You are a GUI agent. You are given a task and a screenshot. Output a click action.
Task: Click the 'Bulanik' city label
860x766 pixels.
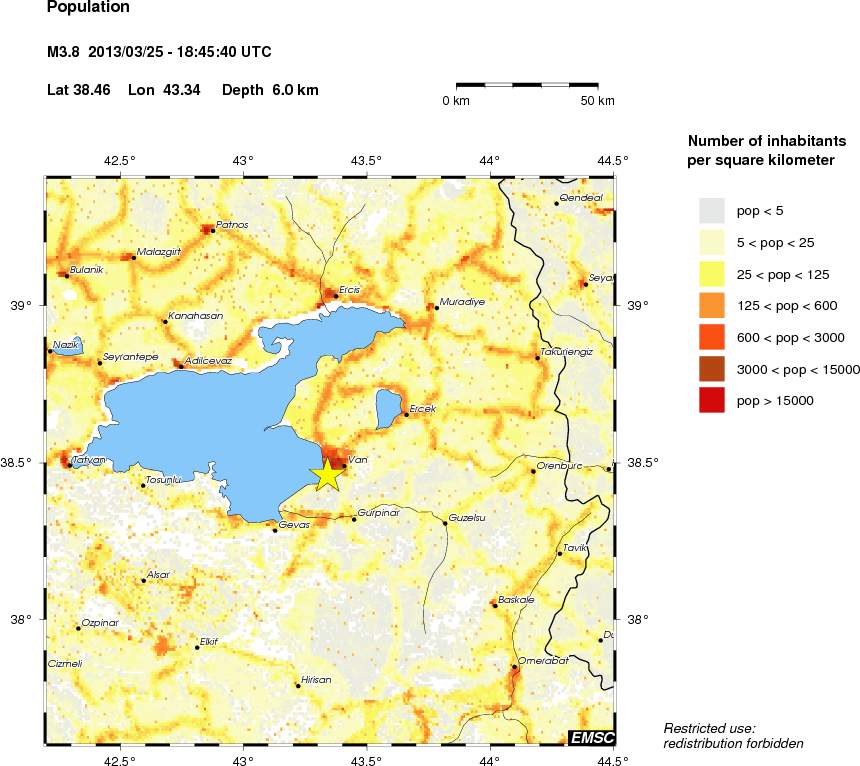[x=87, y=270]
